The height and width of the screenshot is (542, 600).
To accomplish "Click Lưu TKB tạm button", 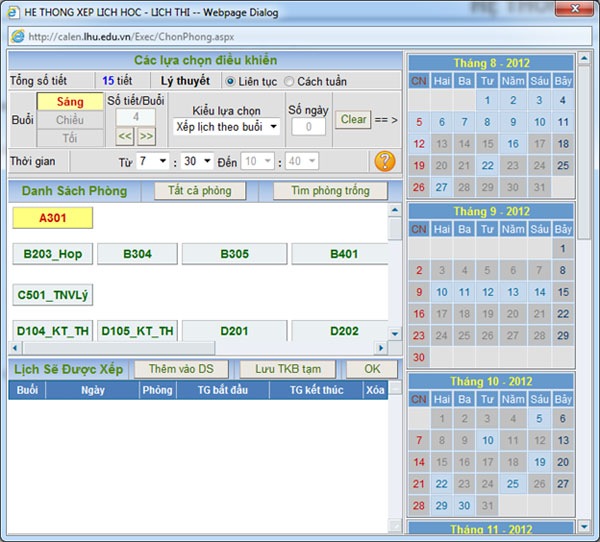I will pos(287,369).
